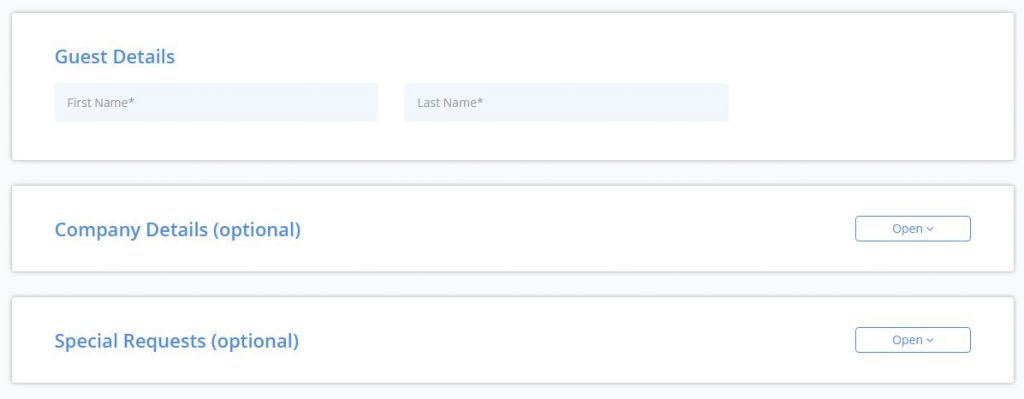Select the Special Requests (optional) heading
The image size is (1024, 399).
176,341
